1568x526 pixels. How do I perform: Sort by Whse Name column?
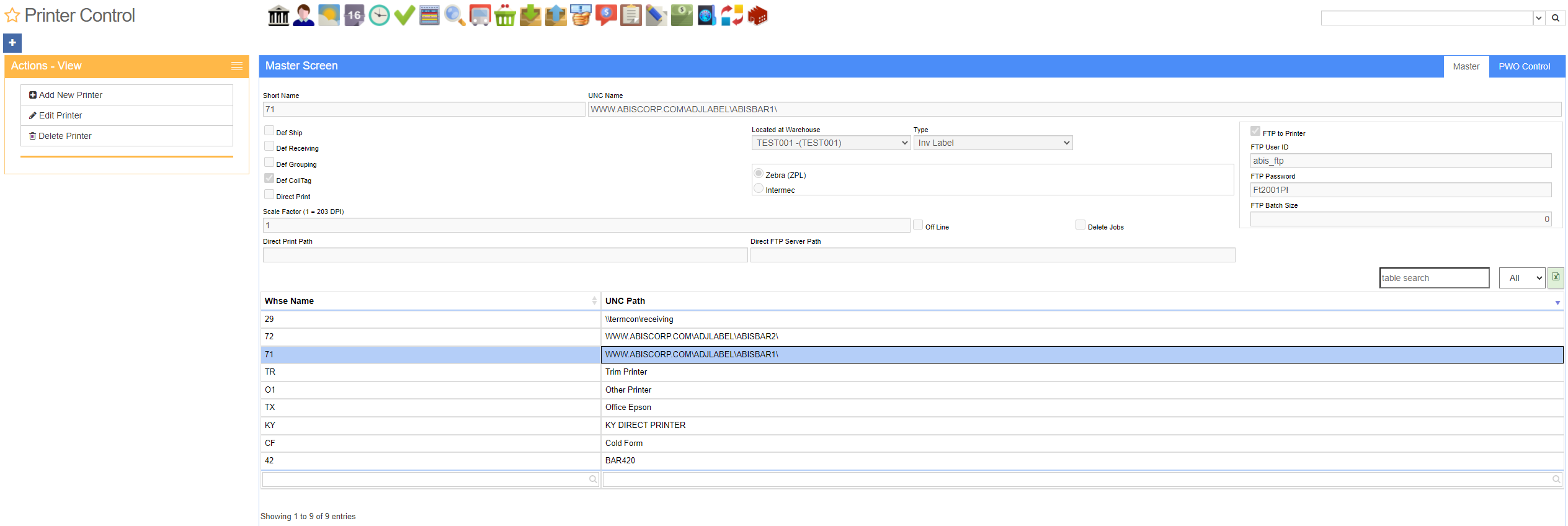(x=430, y=301)
